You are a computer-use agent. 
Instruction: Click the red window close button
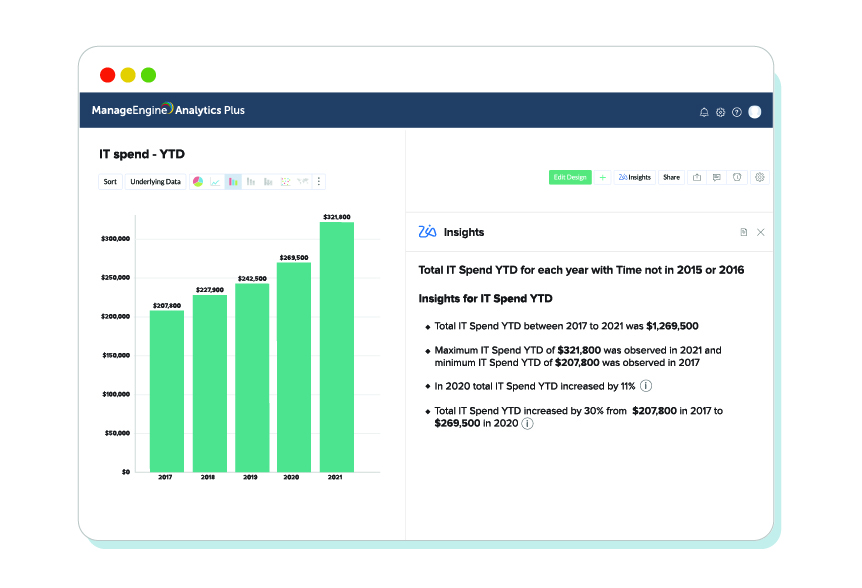click(x=108, y=75)
